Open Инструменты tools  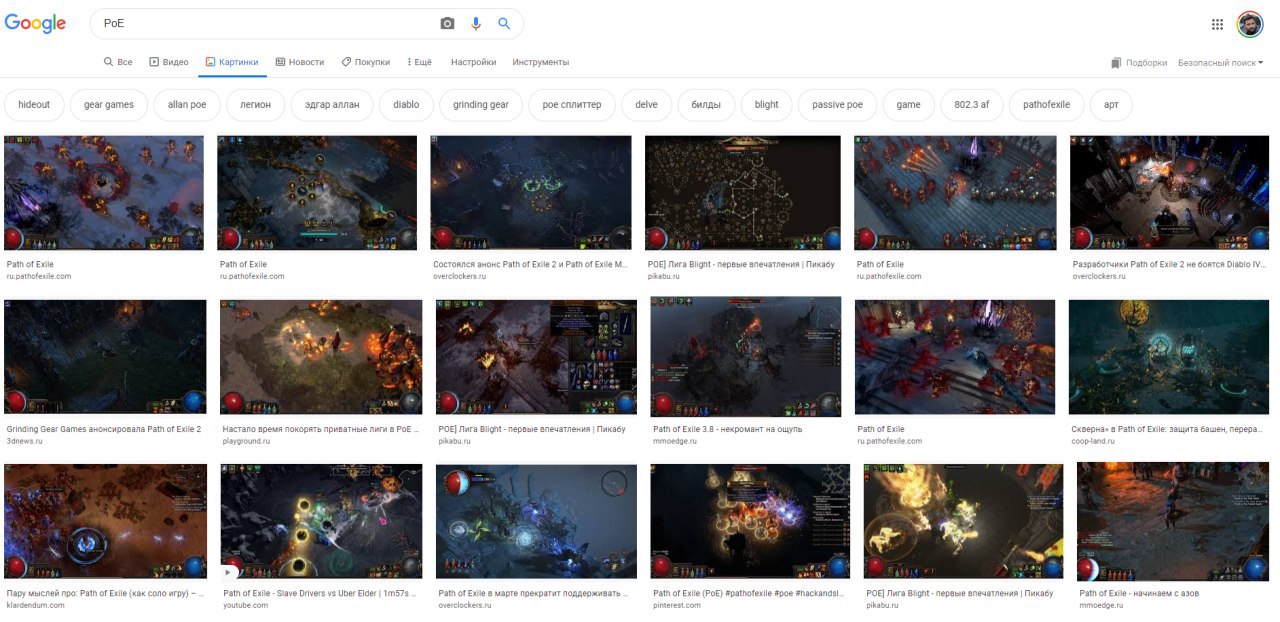[x=541, y=62]
